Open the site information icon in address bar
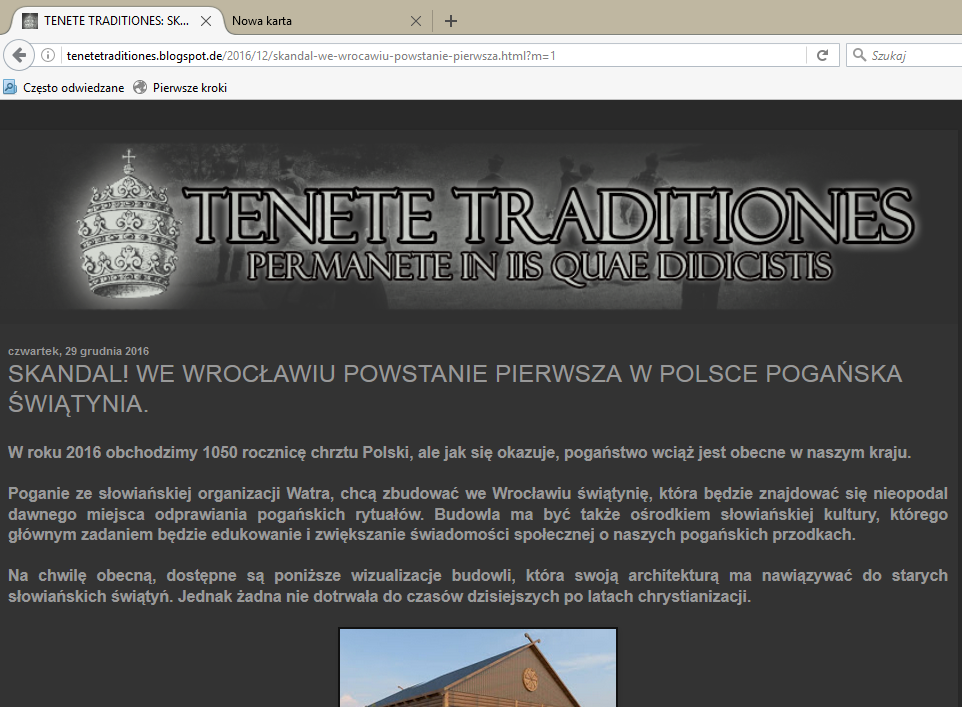The width and height of the screenshot is (962, 707). 48,56
